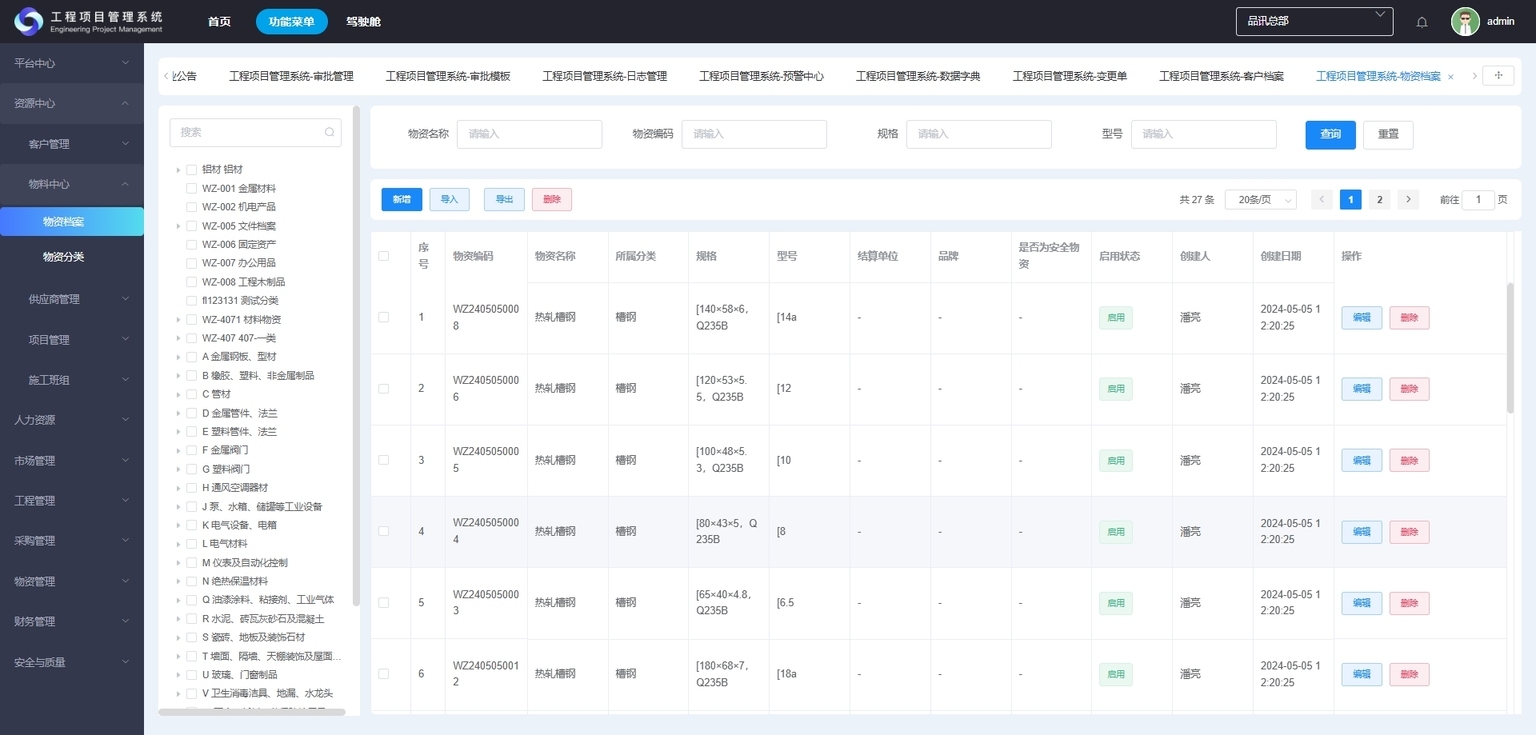This screenshot has height=735, width=1536.
Task: Click the 物资名称 input field
Action: point(529,134)
